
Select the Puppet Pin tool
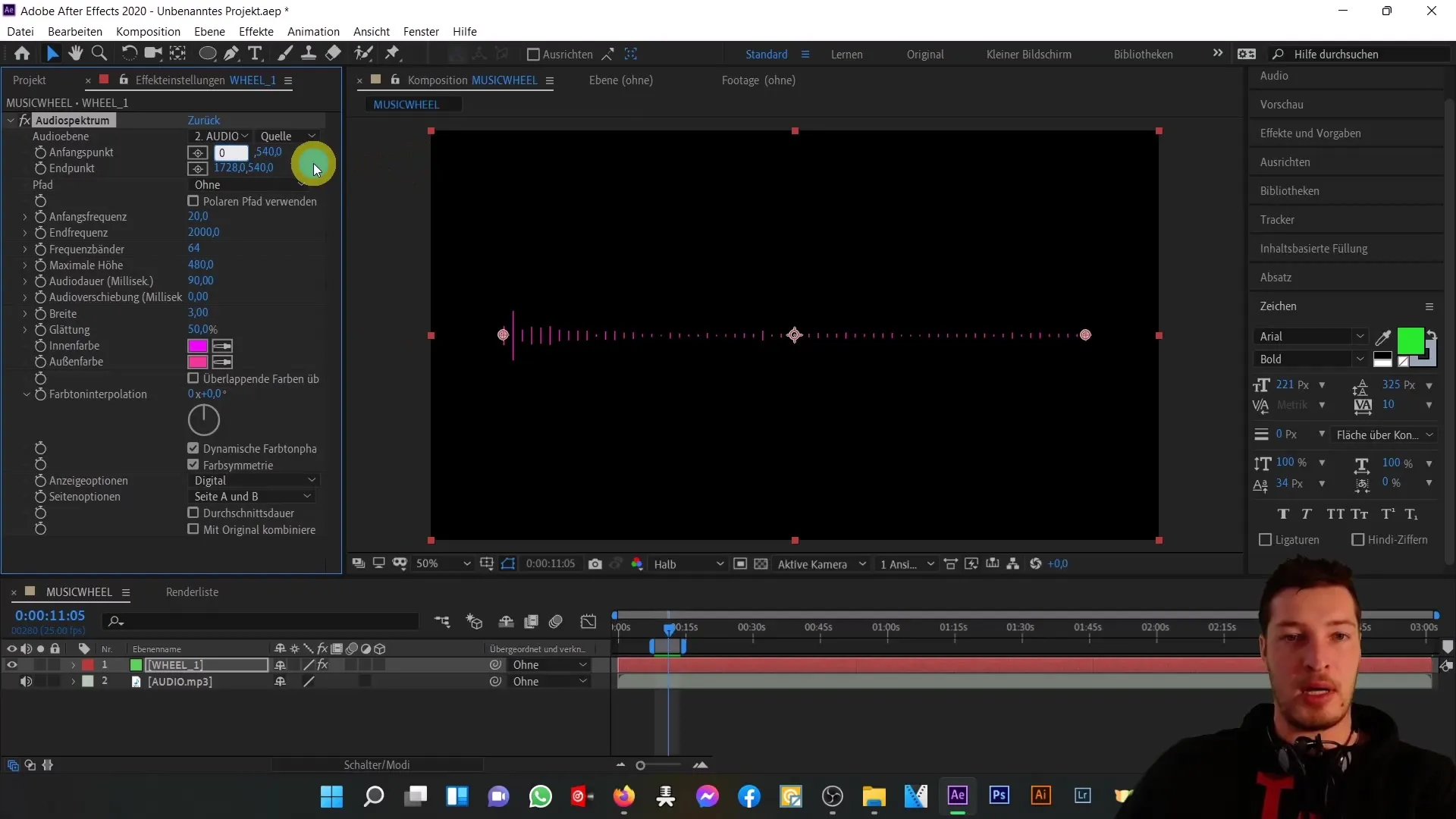(x=392, y=53)
